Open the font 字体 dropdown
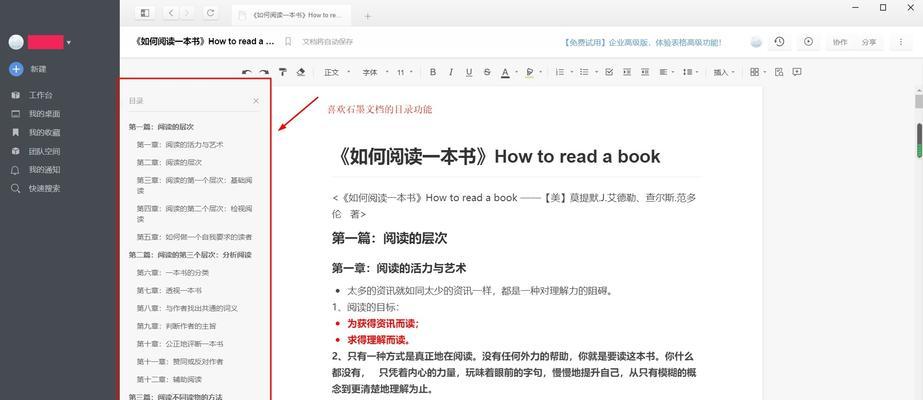 375,72
